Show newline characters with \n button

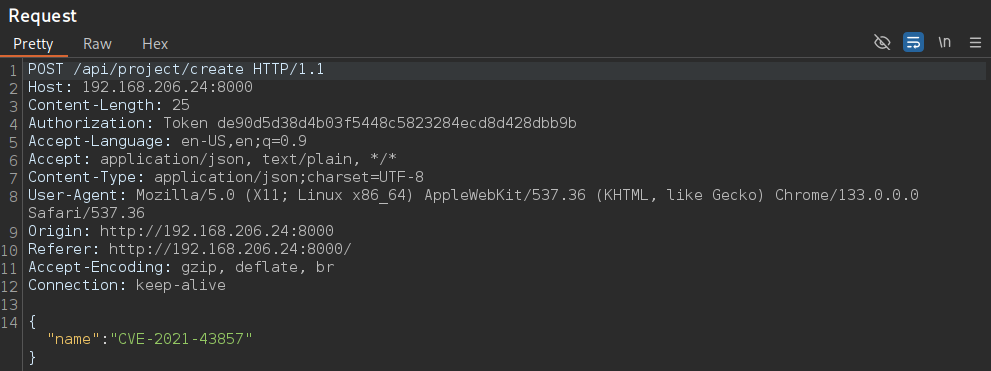pos(944,42)
